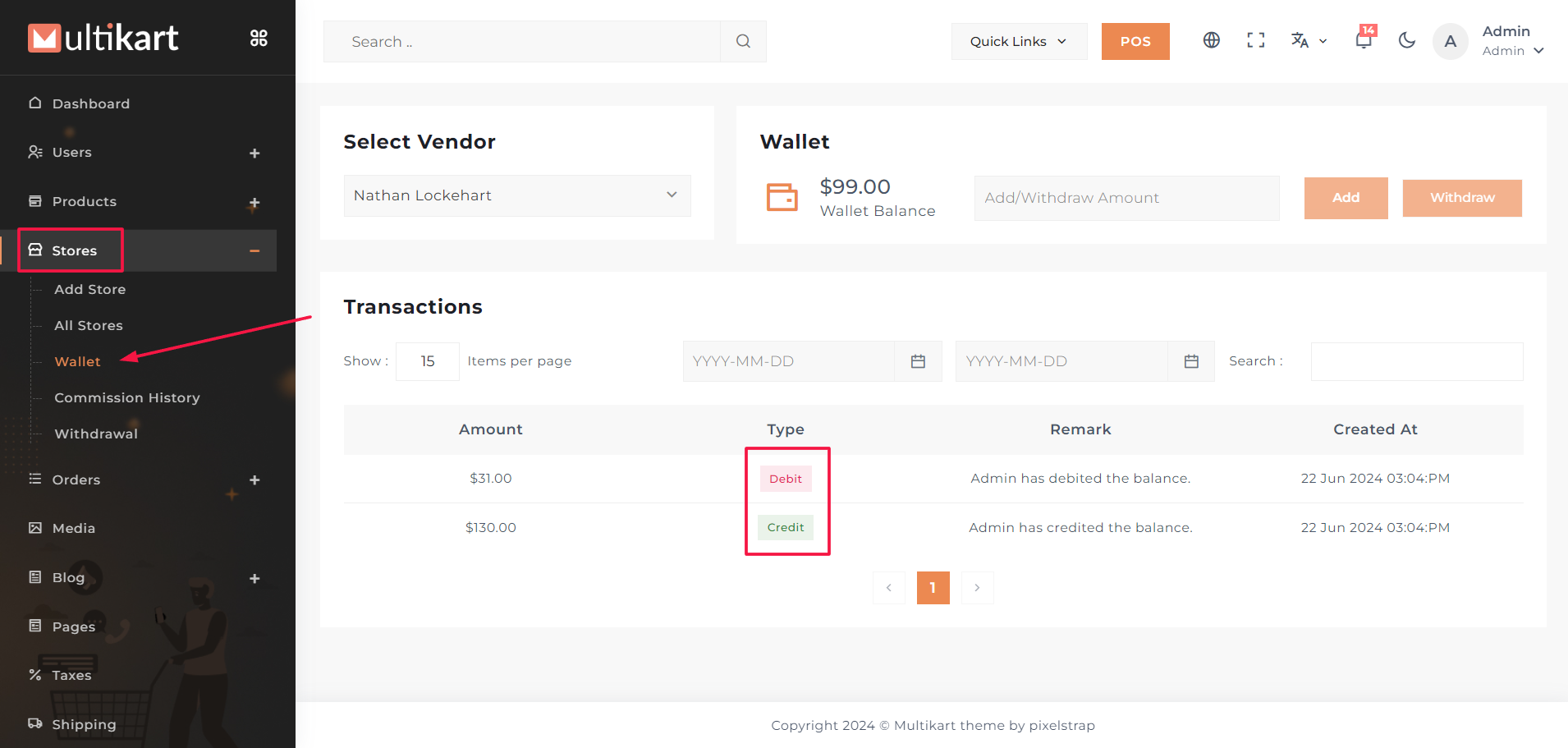Open calendar for the first date field
Screen dimensions: 1568x748
(x=918, y=361)
